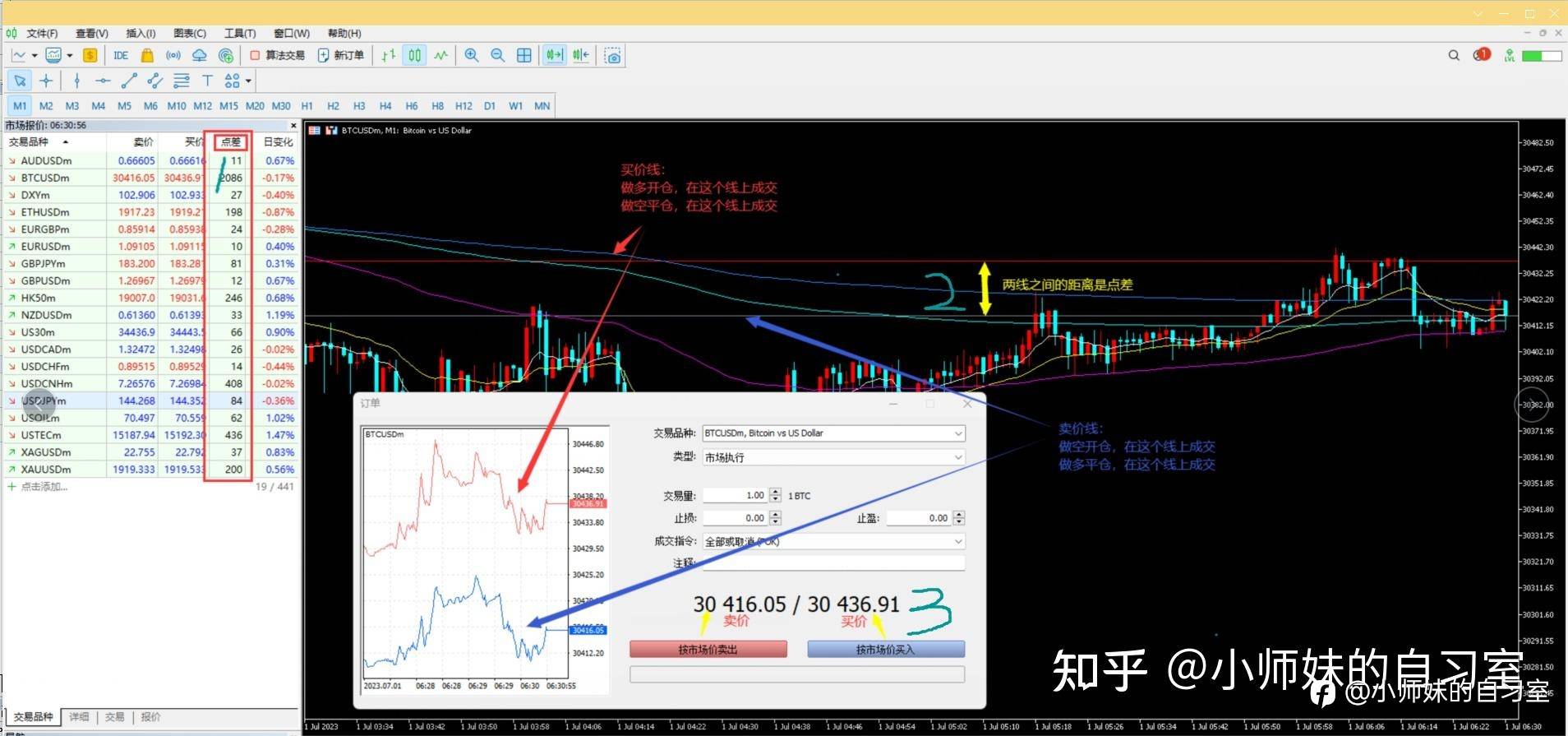Focus the 注释 comment input field

(x=833, y=563)
